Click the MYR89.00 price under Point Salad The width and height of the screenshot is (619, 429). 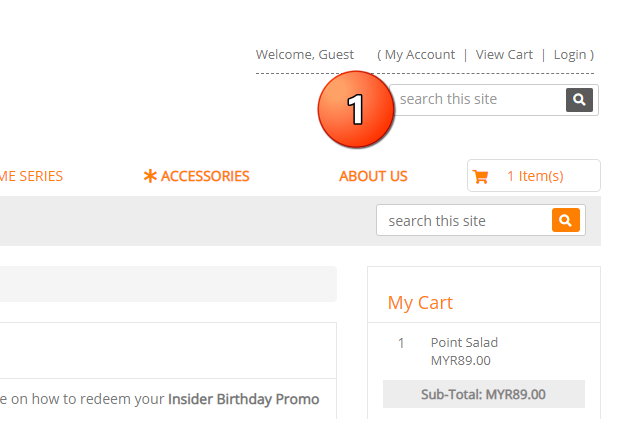click(460, 361)
